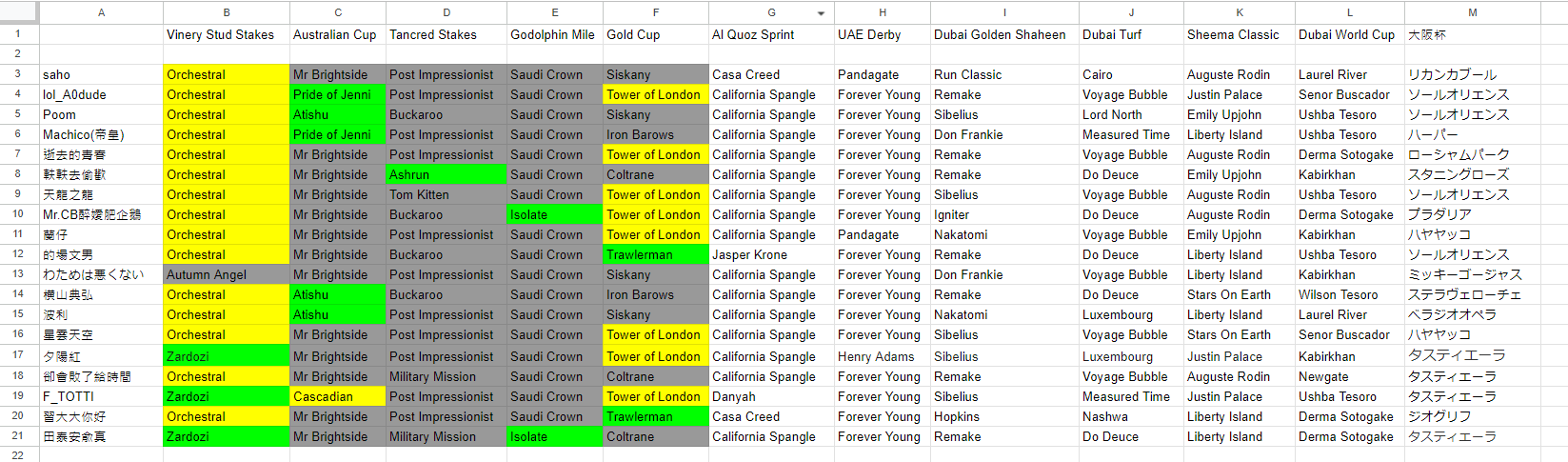The height and width of the screenshot is (462, 1568).
Task: Click the Tom Kitten cell
Action: [x=447, y=194]
